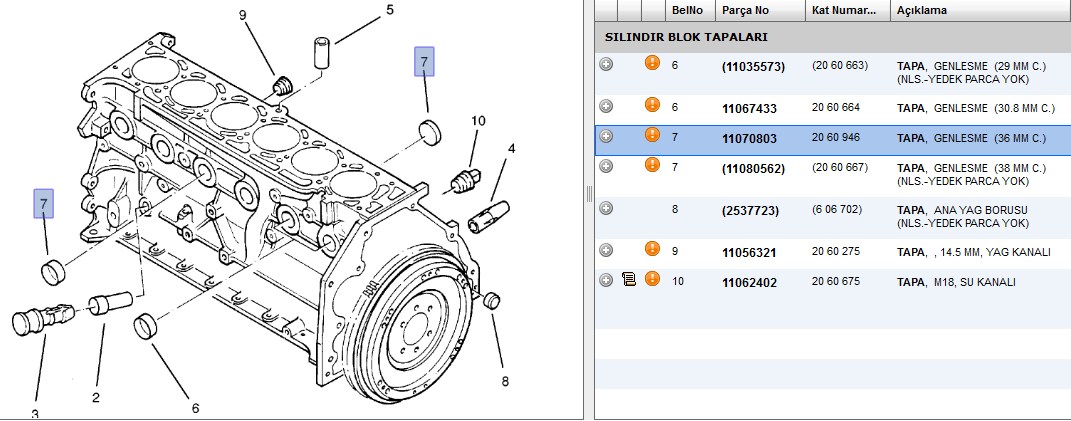Sort by the BelNo column header
Image resolution: width=1071 pixels, height=421 pixels.
pyautogui.click(x=690, y=10)
